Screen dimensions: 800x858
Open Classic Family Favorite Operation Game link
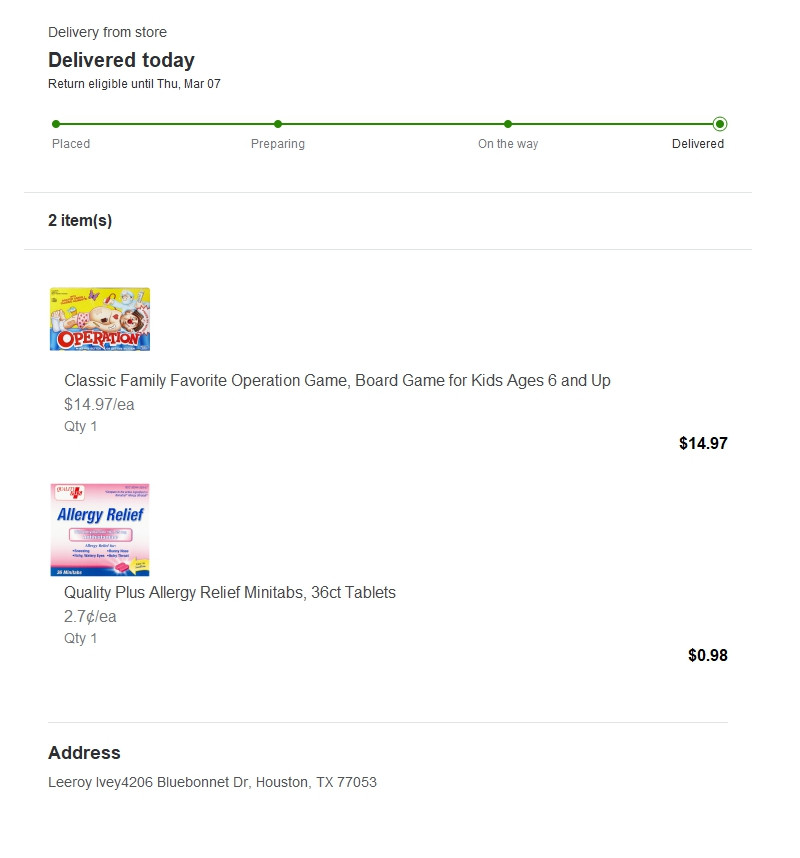(337, 380)
